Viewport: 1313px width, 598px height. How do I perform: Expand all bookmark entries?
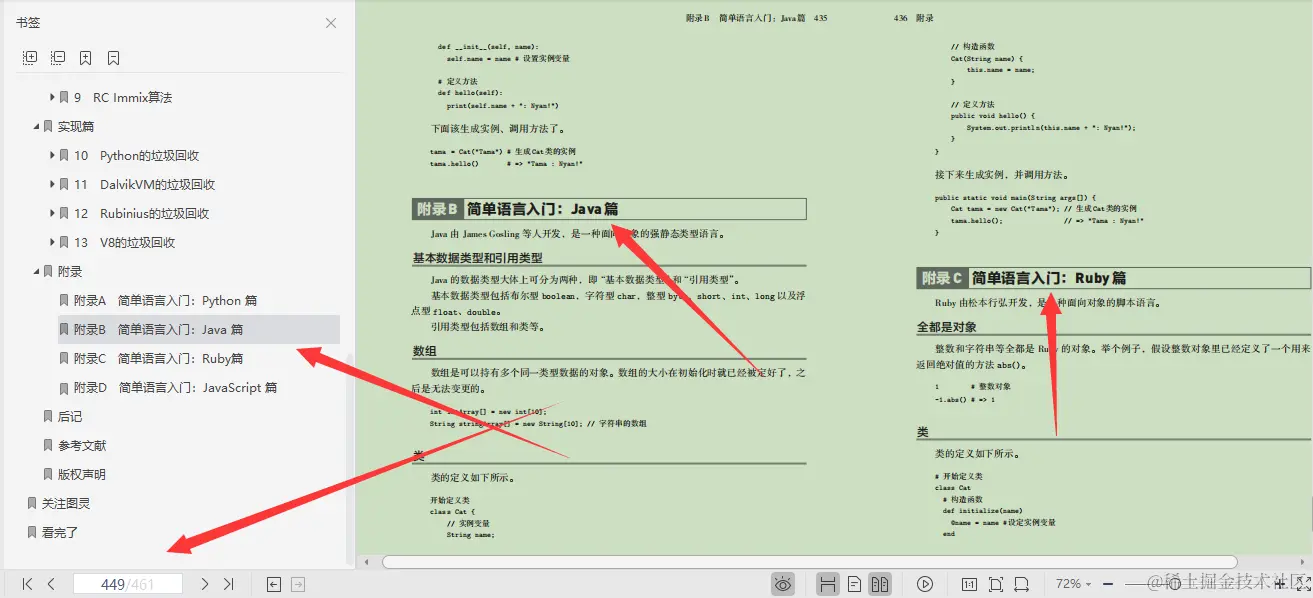[x=30, y=57]
